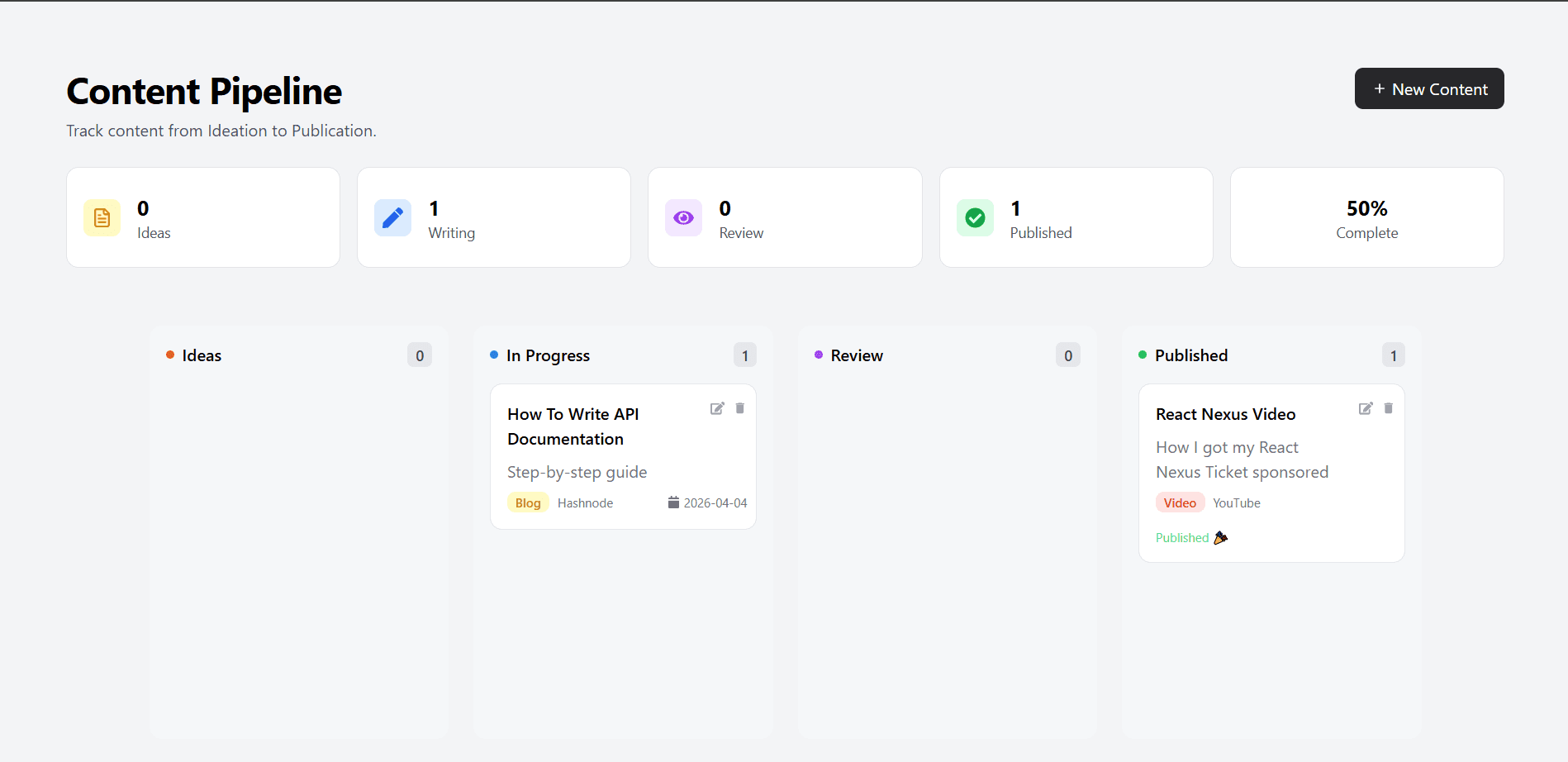The image size is (1568, 762).
Task: Select the In Progress column header
Action: [548, 355]
